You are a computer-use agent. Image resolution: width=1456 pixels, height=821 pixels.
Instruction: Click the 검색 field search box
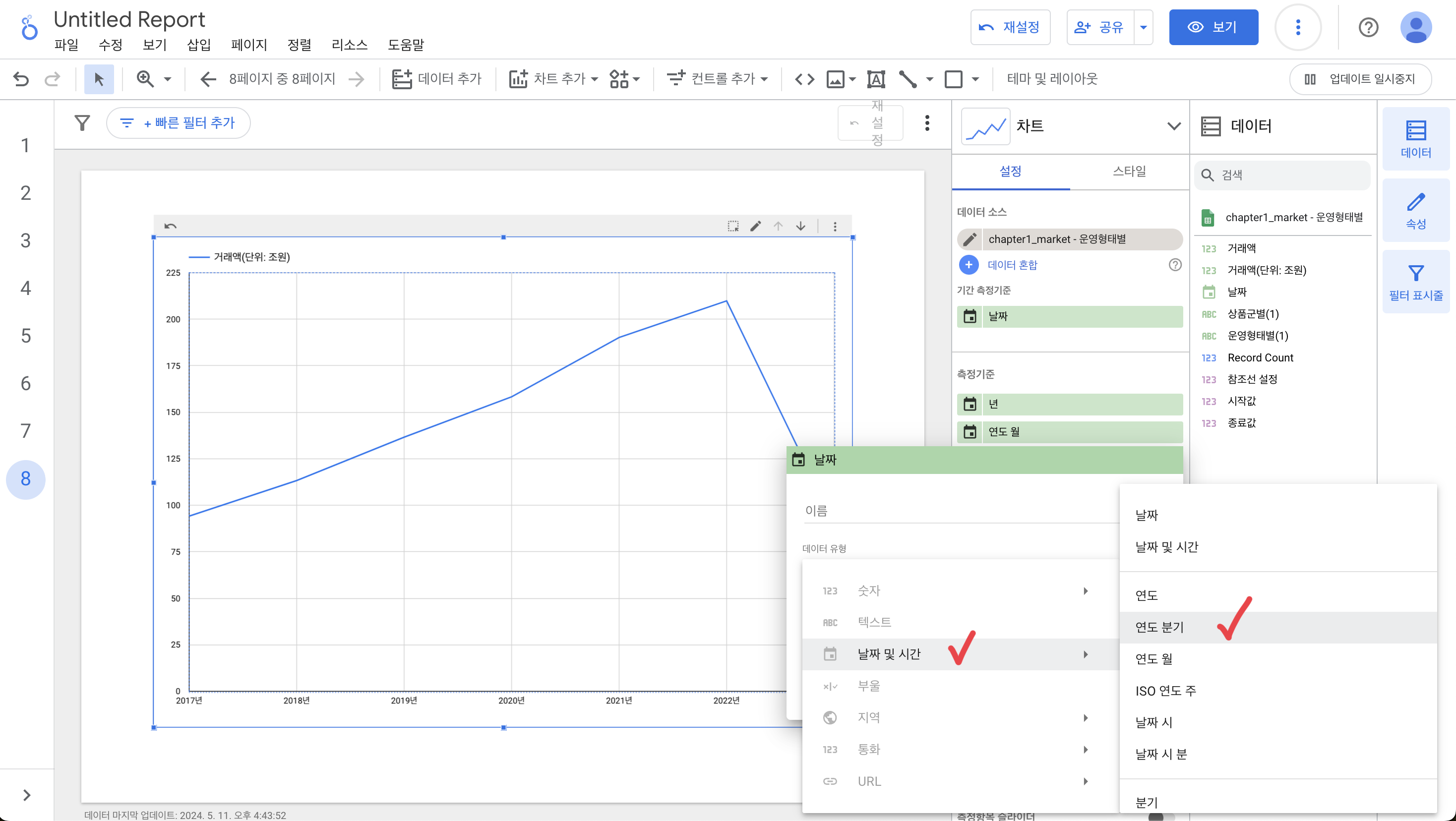coord(1289,175)
